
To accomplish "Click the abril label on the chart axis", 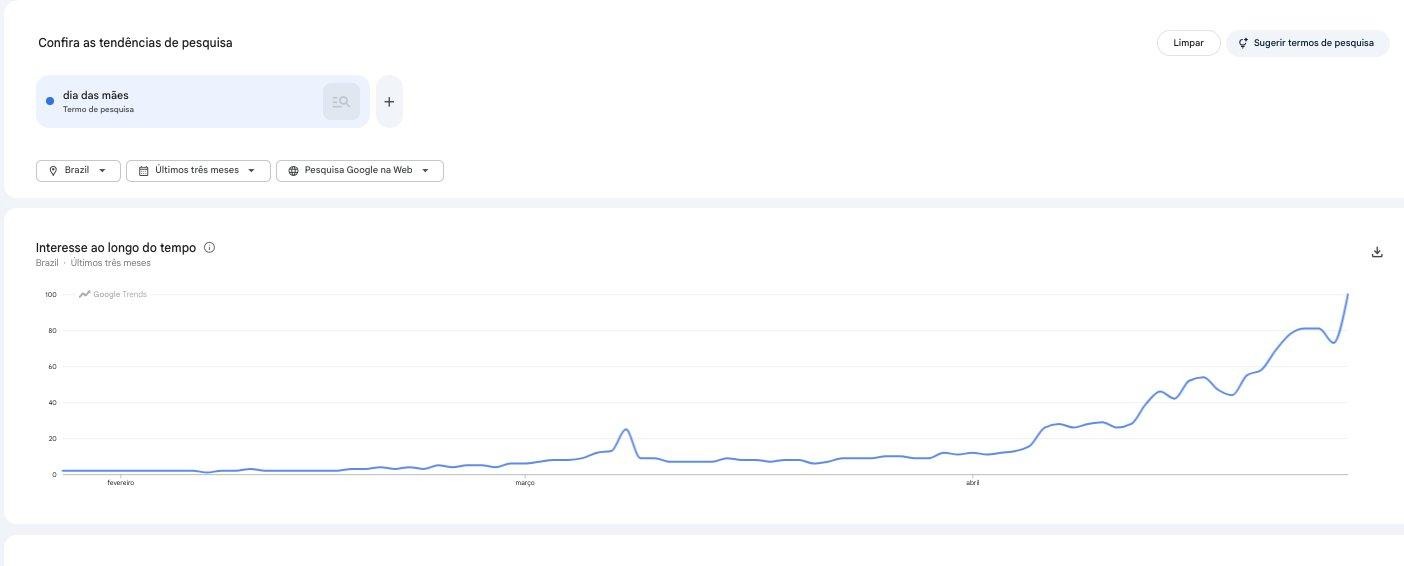I will point(973,483).
